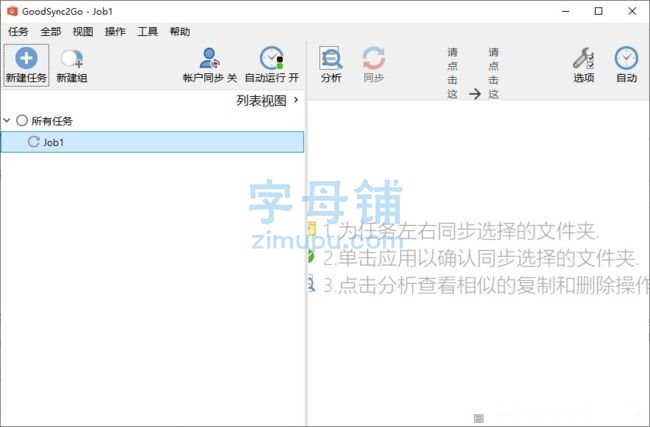Click the sync direction arrow between folders
Viewport: 650px width, 427px height.
(475, 94)
